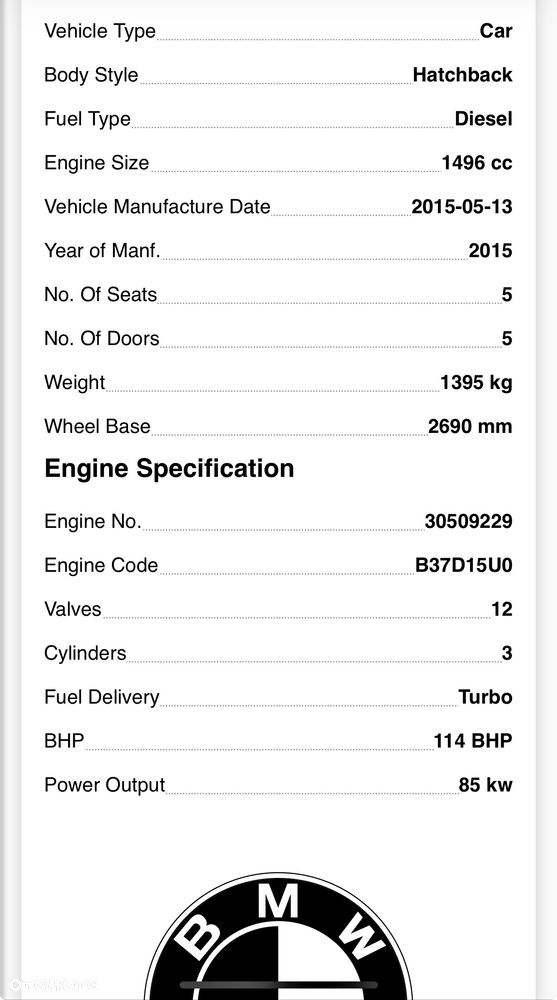Screen dimensions: 557x1000
Task: Tap the BMW logo image
Action: click(x=278, y=936)
